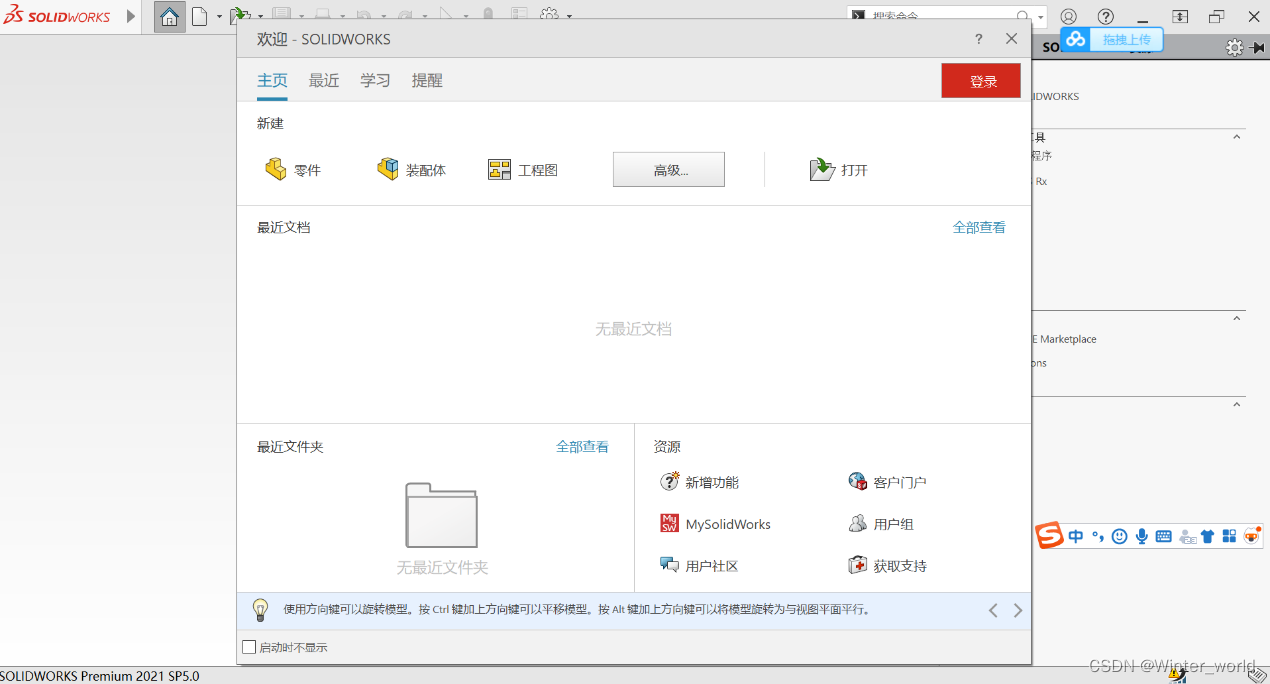Click the title bar collapse toolbar icon
The image size is (1270, 684).
click(x=1180, y=17)
